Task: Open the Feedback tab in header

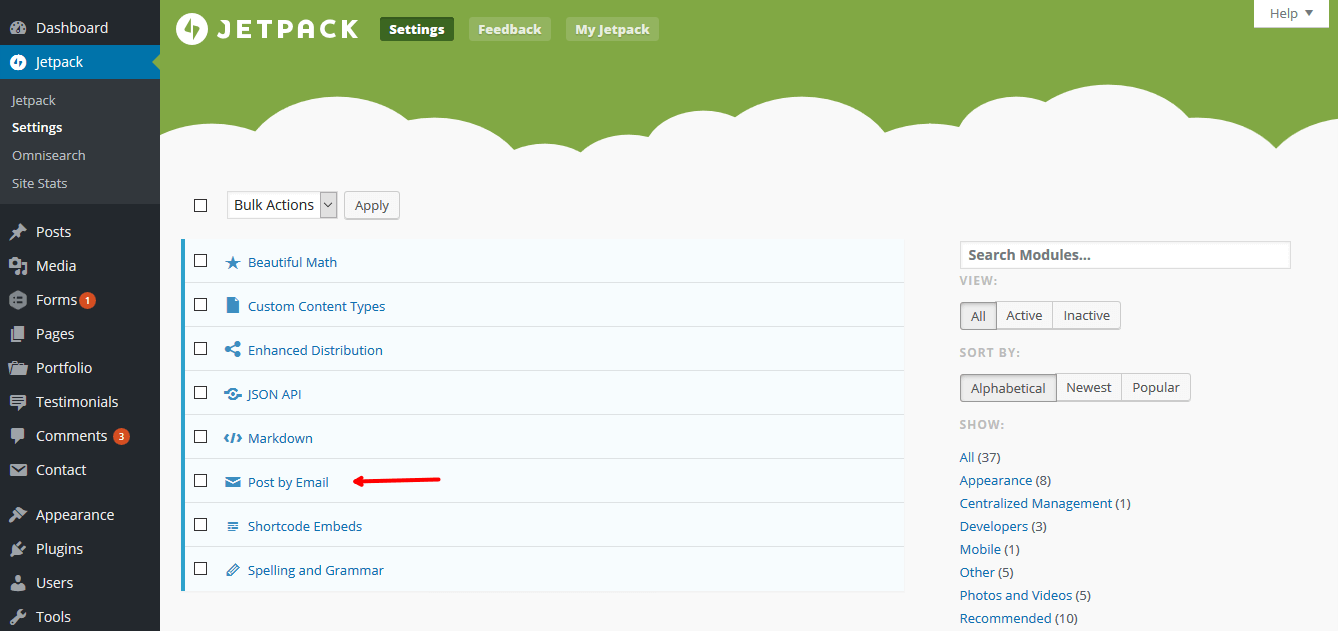Action: point(510,29)
